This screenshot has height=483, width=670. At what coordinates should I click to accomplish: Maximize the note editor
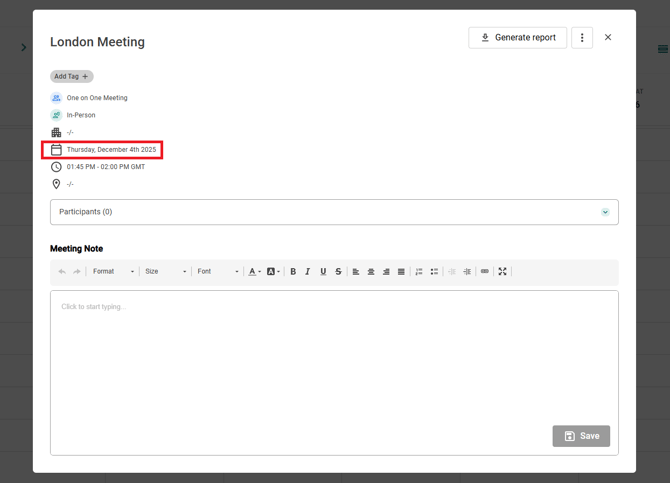[x=502, y=271]
